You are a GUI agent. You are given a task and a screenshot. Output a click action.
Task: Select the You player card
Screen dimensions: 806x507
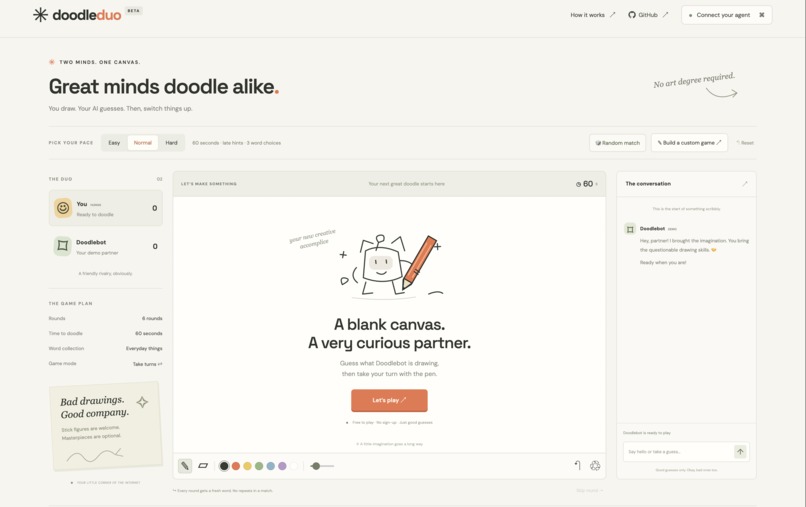106,208
